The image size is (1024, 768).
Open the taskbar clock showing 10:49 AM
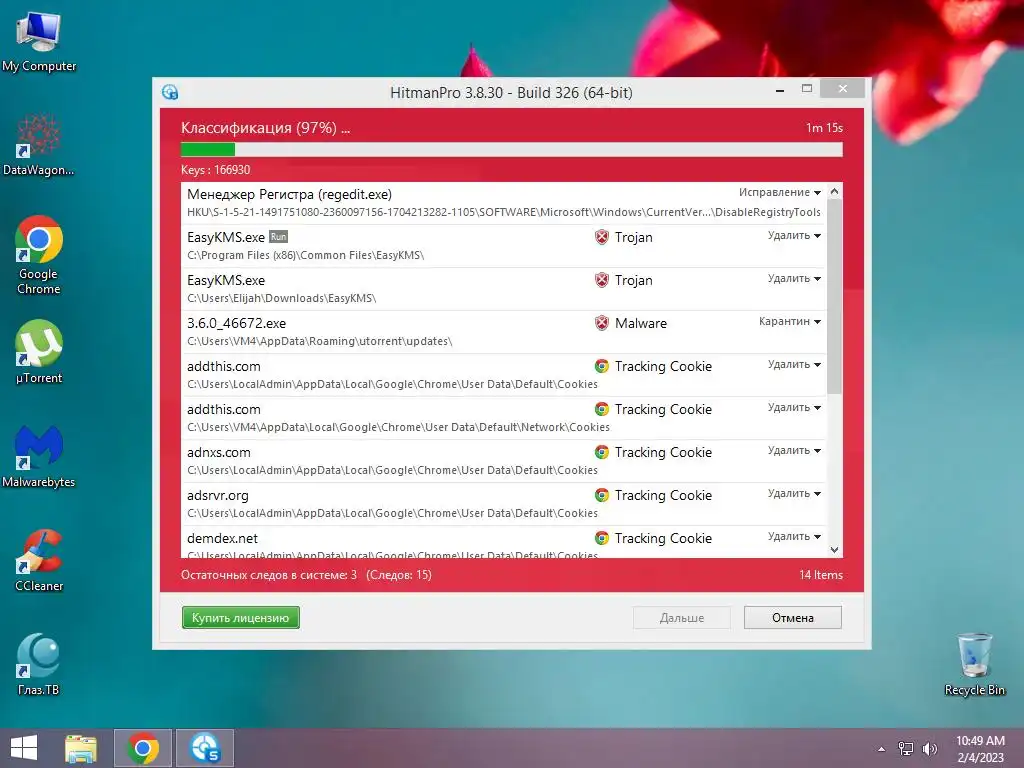(980, 749)
